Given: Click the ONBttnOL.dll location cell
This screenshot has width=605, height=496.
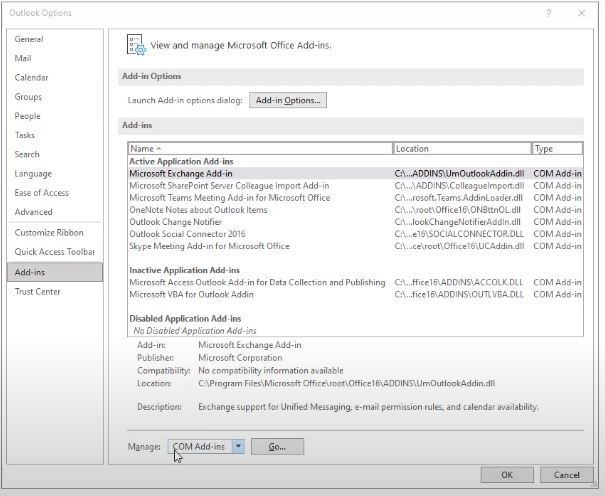Looking at the screenshot, I should [x=458, y=210].
